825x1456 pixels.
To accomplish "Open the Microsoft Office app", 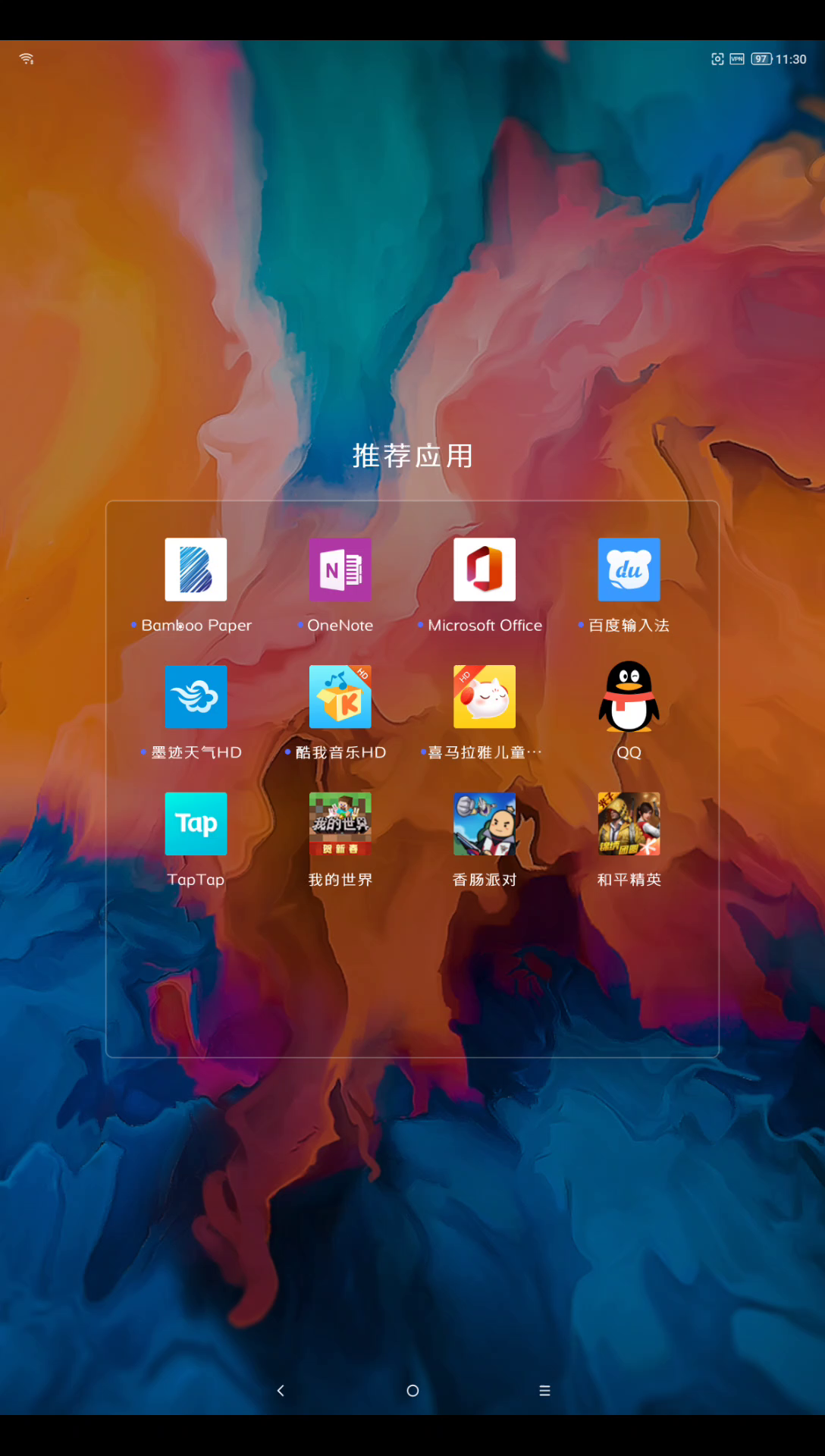I will click(485, 570).
